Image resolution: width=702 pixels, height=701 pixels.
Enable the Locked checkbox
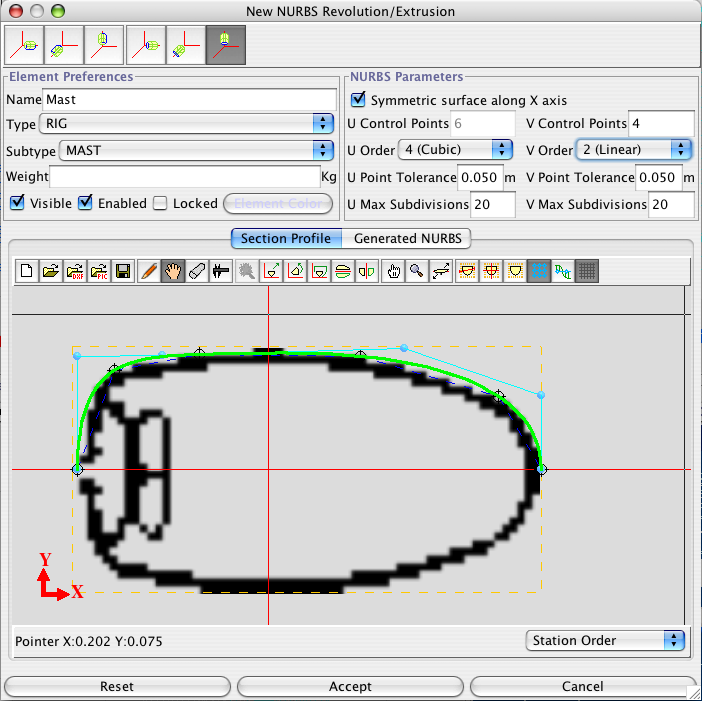(x=160, y=203)
